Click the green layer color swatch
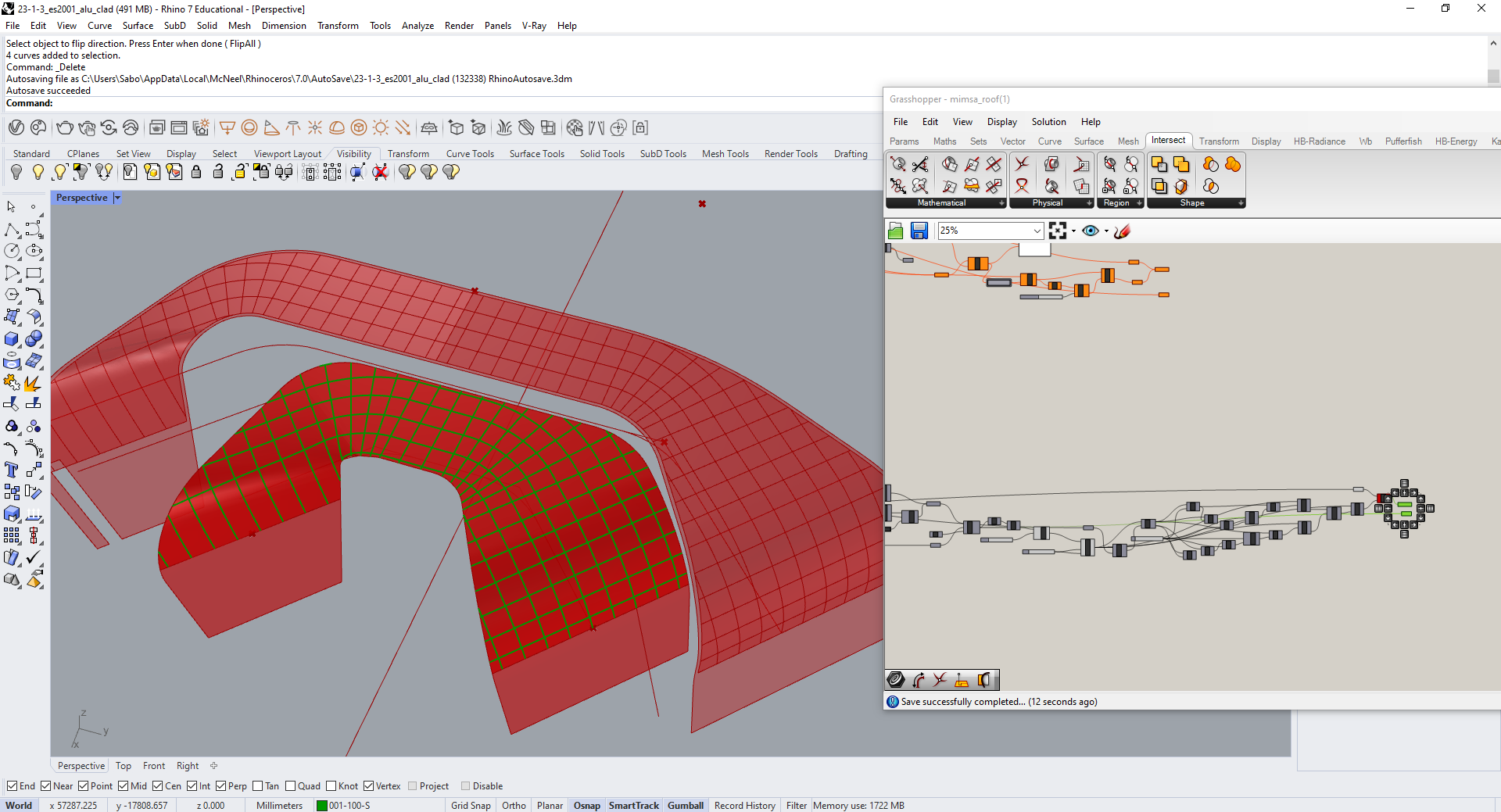The width and height of the screenshot is (1501, 812). [x=321, y=806]
